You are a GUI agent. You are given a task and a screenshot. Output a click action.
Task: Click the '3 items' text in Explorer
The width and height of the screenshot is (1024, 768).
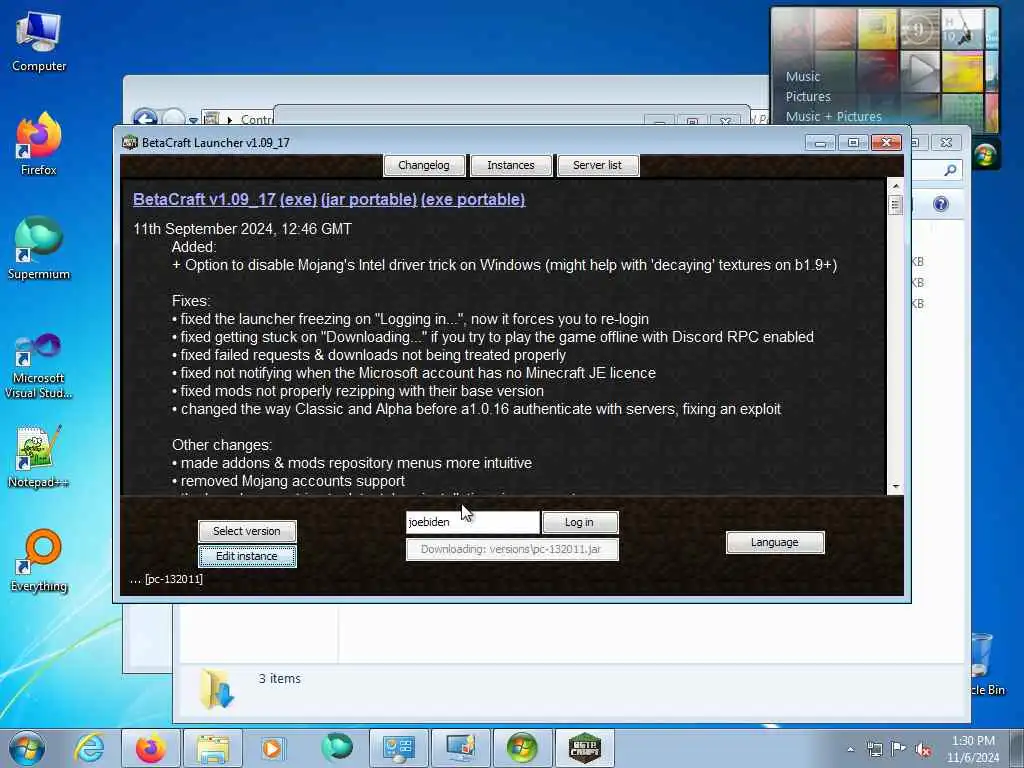click(280, 679)
